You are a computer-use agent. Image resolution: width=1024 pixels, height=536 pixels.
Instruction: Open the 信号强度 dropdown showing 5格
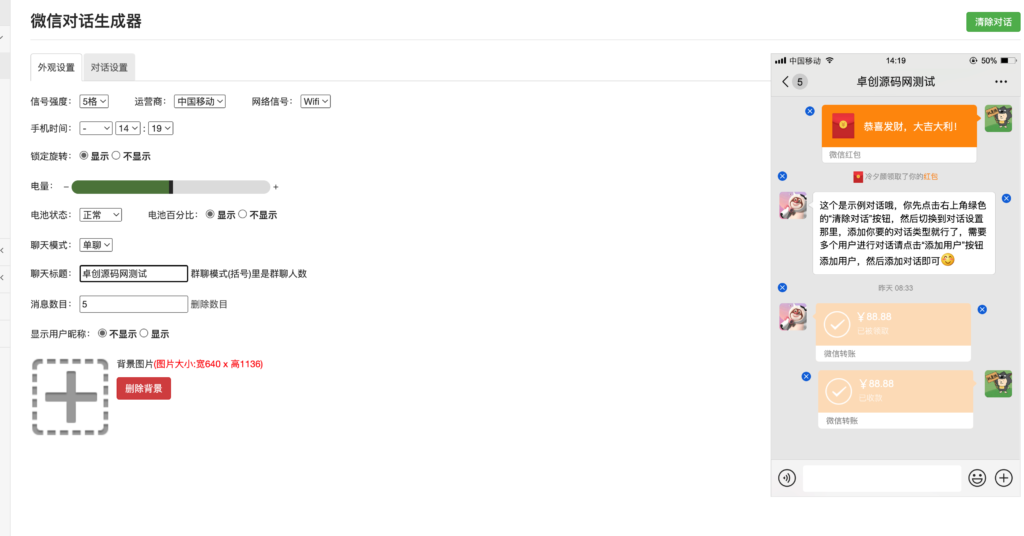click(94, 101)
